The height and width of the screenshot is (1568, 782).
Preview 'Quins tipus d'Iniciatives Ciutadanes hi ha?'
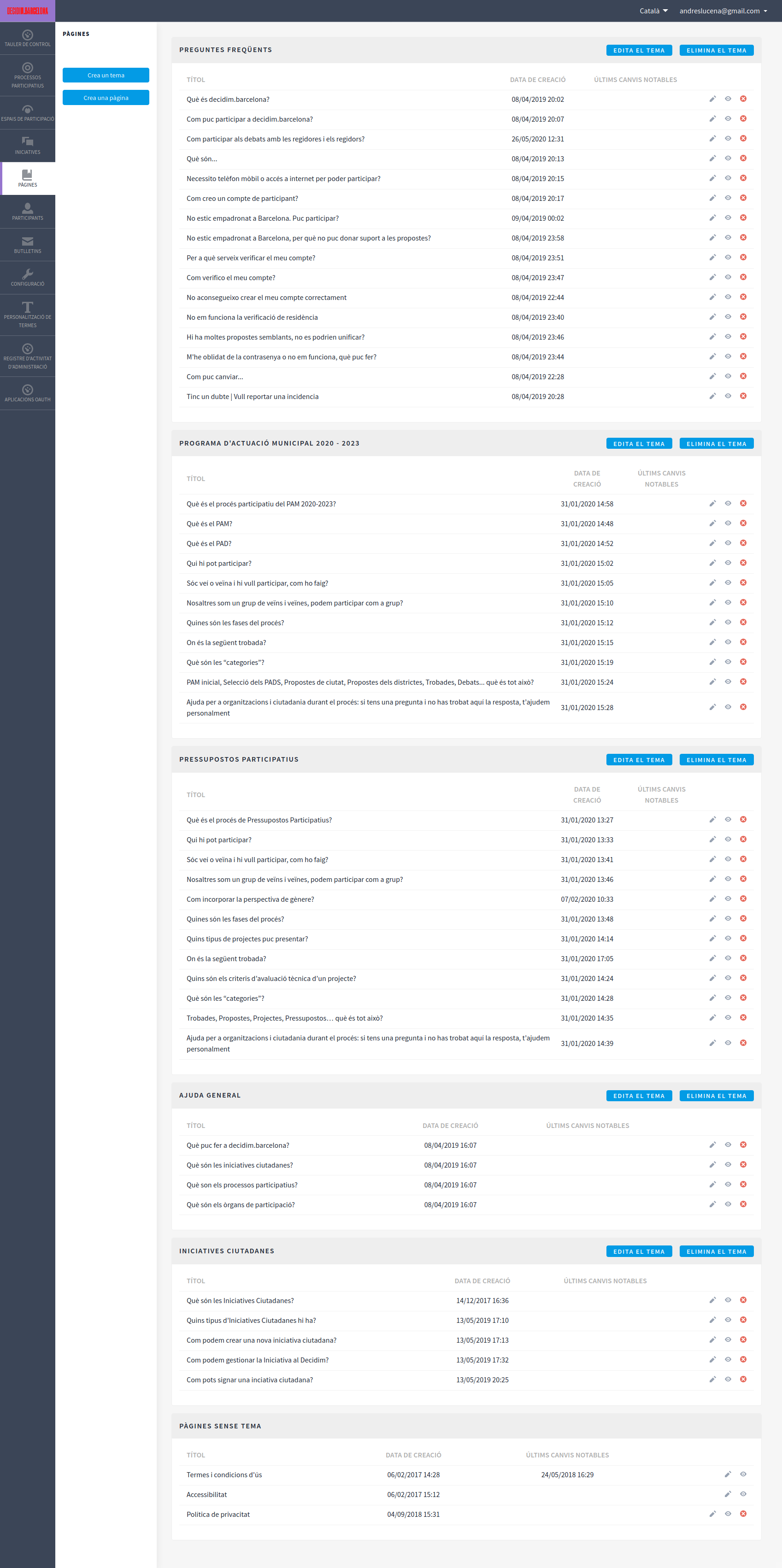click(x=728, y=1320)
